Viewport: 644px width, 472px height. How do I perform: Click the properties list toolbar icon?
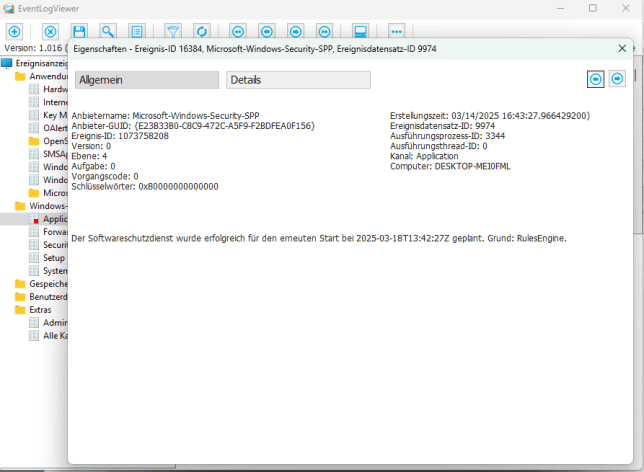136,32
